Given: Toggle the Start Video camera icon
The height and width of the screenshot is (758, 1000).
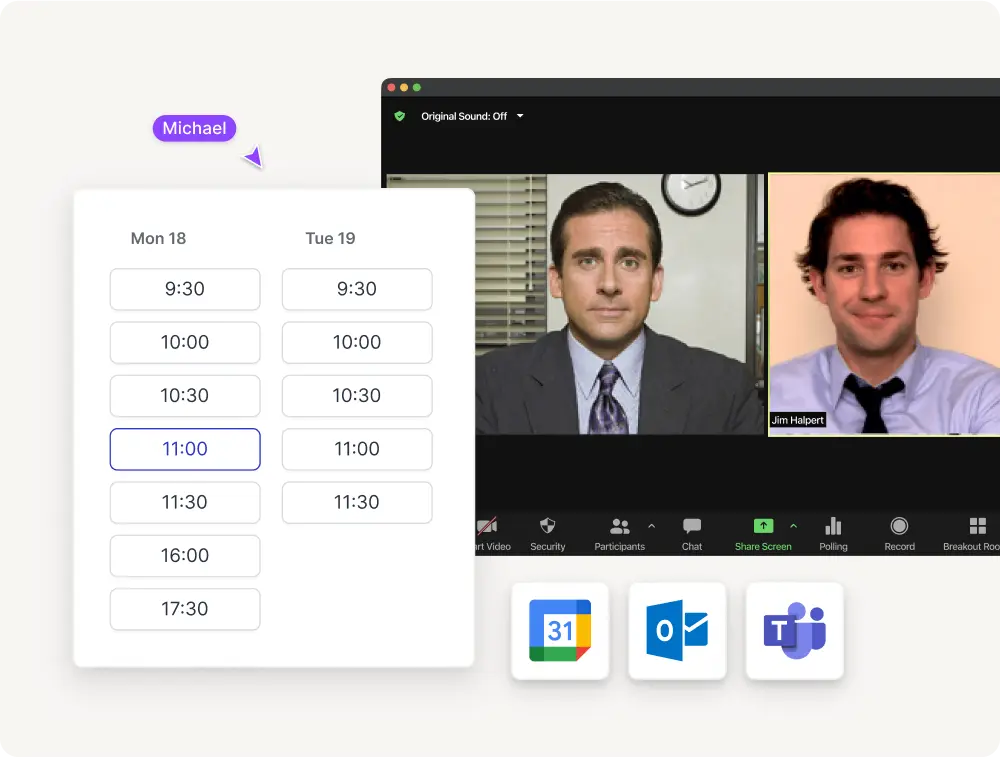Looking at the screenshot, I should pyautogui.click(x=488, y=527).
